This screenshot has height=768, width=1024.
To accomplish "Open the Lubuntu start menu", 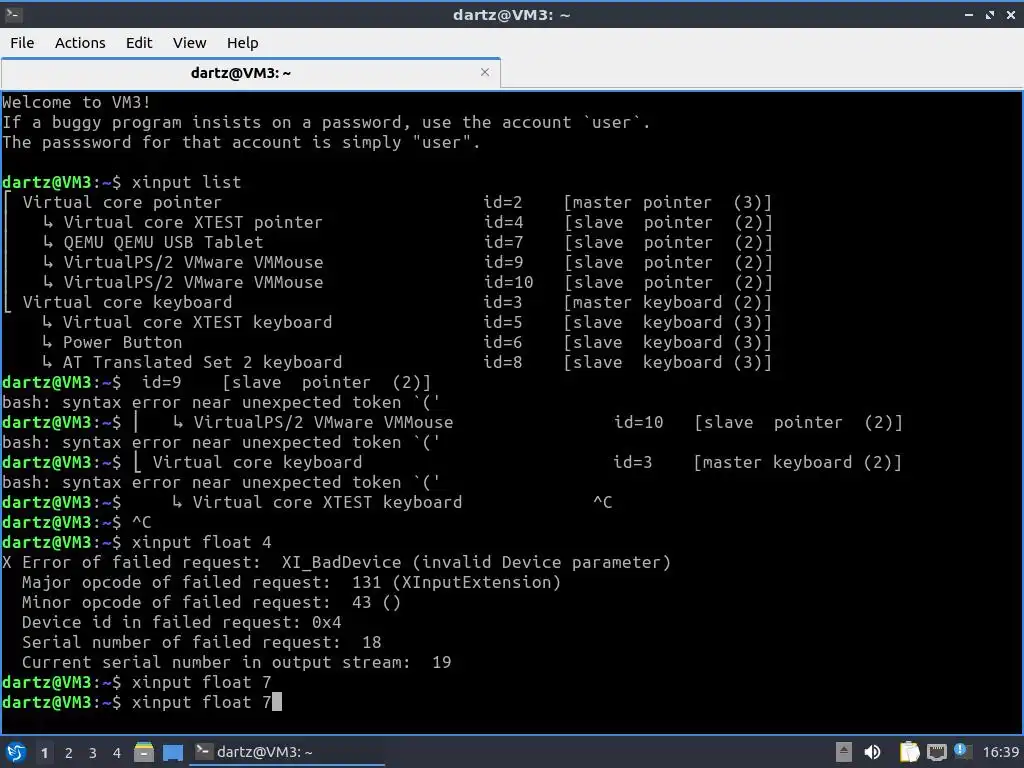I will [16, 752].
